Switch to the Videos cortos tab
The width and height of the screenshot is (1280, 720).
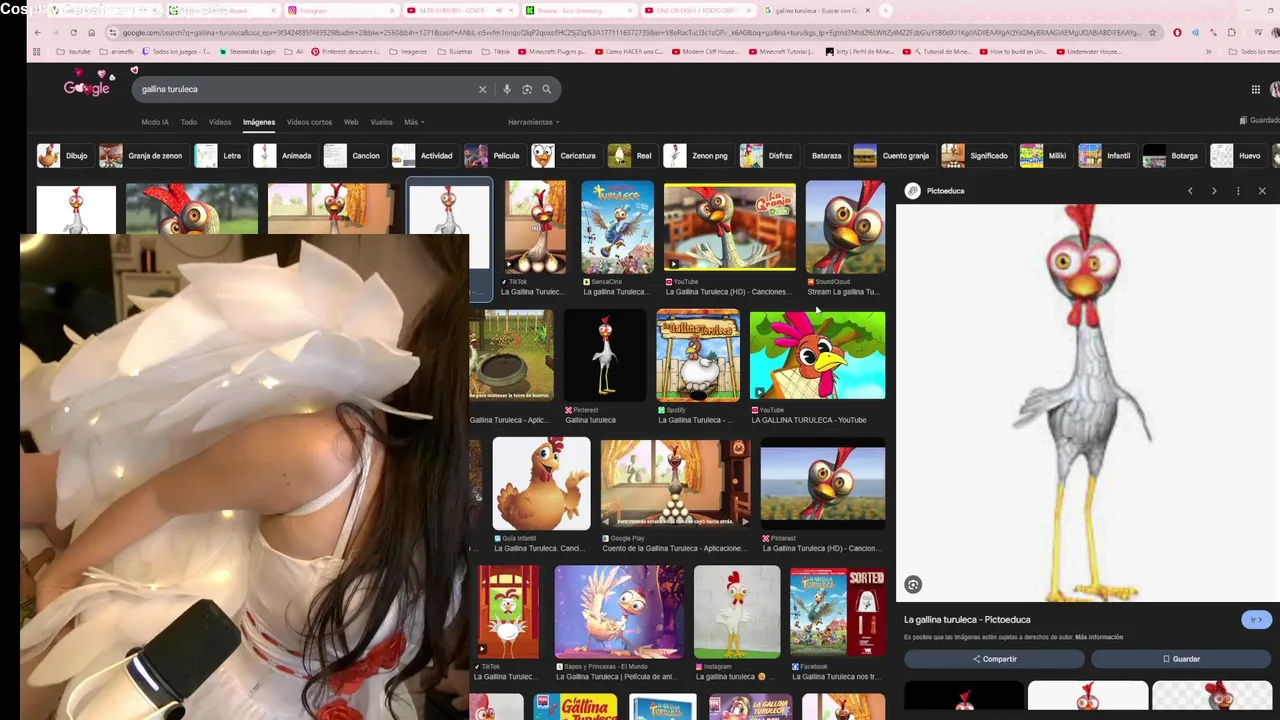point(309,122)
